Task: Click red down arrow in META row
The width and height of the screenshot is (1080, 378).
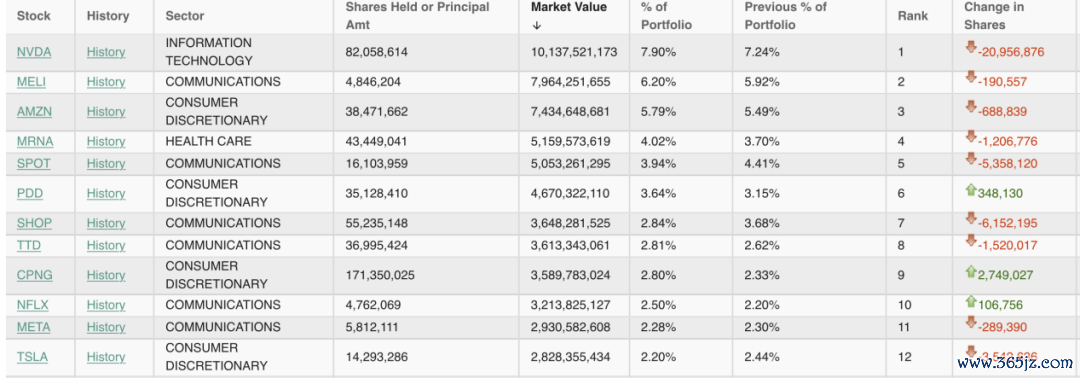Action: coord(971,322)
